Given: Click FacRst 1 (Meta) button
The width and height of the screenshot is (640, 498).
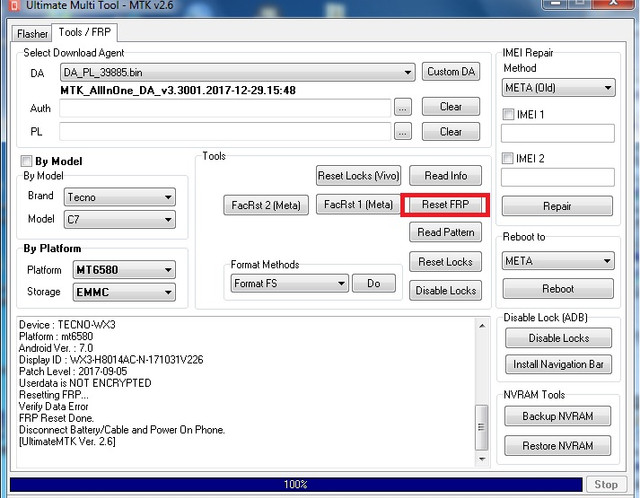Looking at the screenshot, I should tap(358, 204).
